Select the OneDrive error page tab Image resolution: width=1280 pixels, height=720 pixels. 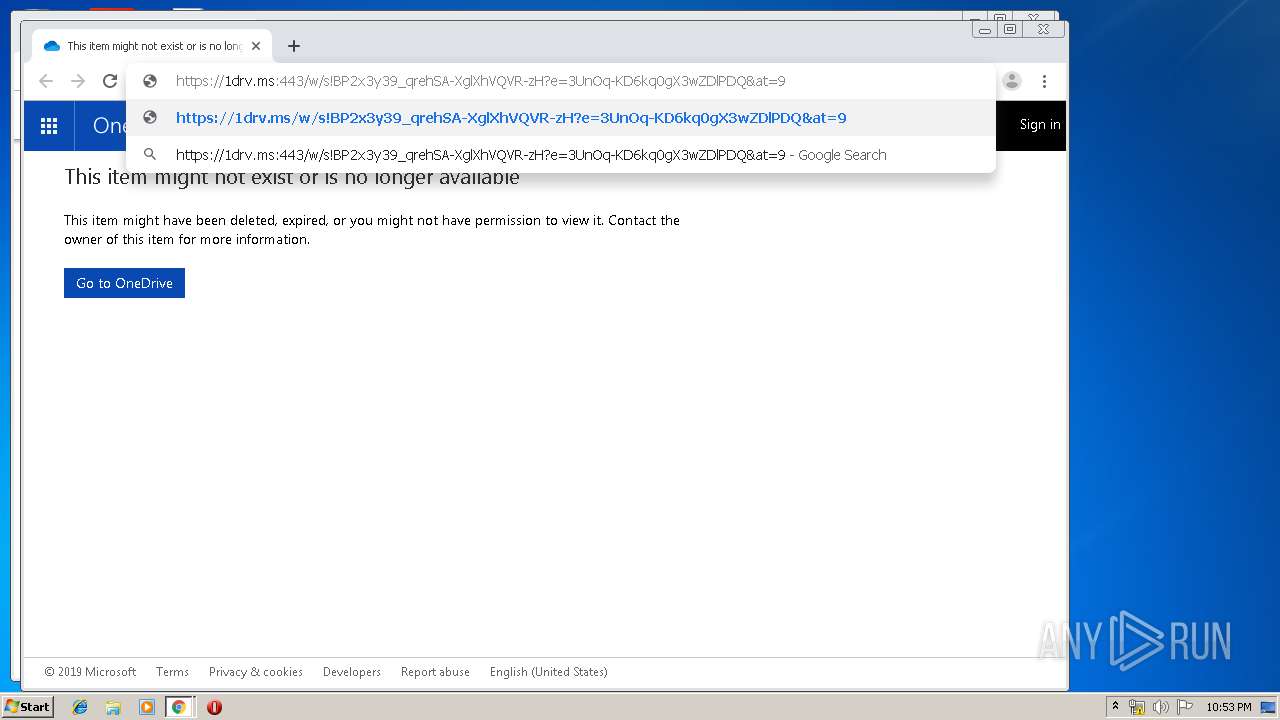tap(152, 46)
